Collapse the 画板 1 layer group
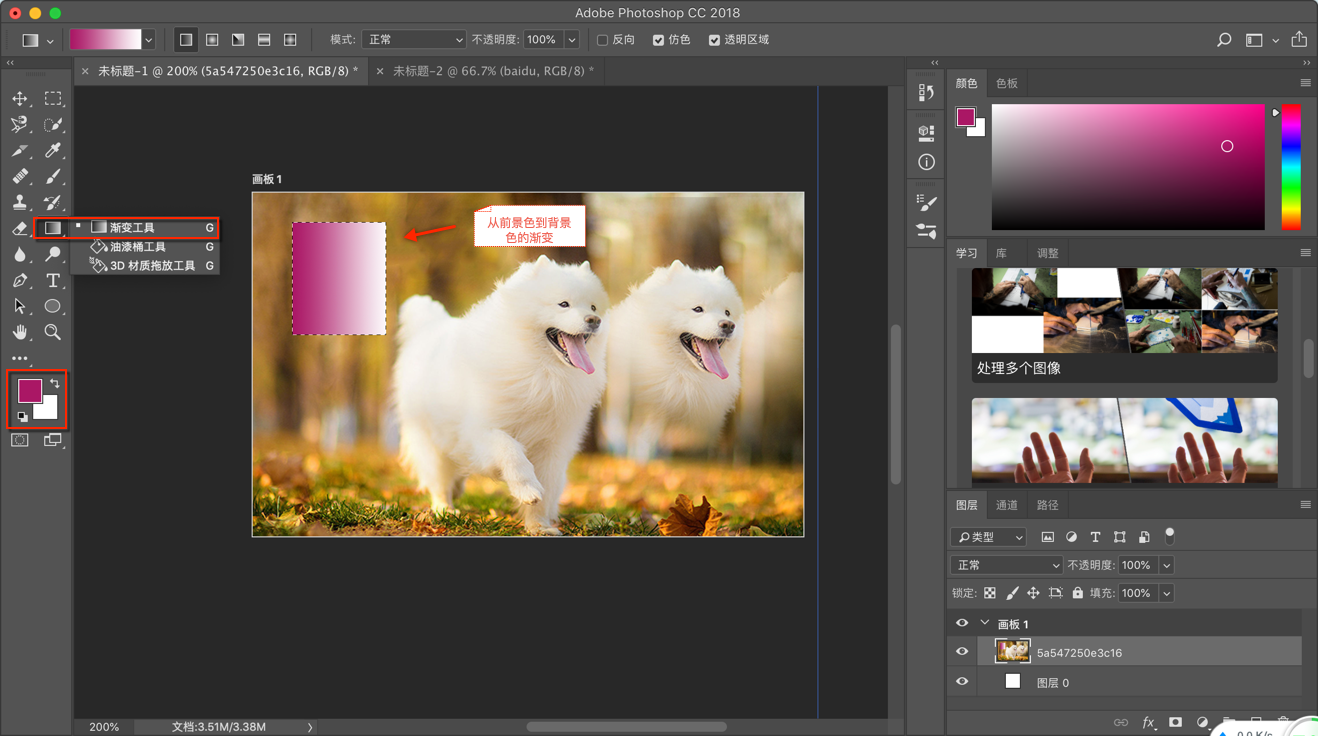Image resolution: width=1318 pixels, height=736 pixels. pos(985,623)
